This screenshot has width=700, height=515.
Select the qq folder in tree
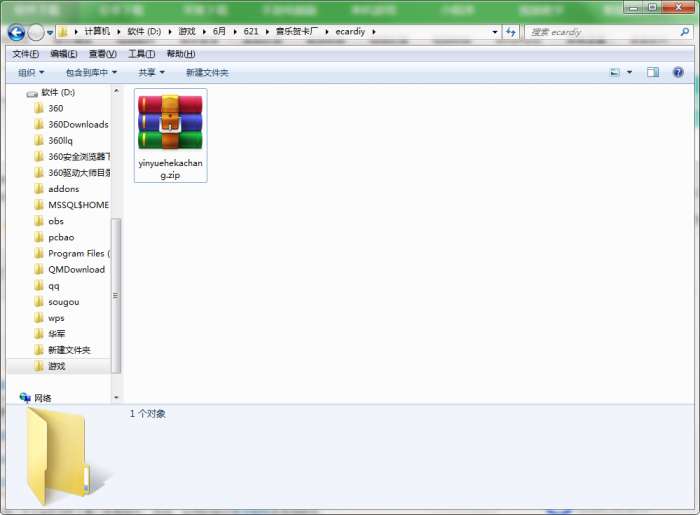point(54,286)
